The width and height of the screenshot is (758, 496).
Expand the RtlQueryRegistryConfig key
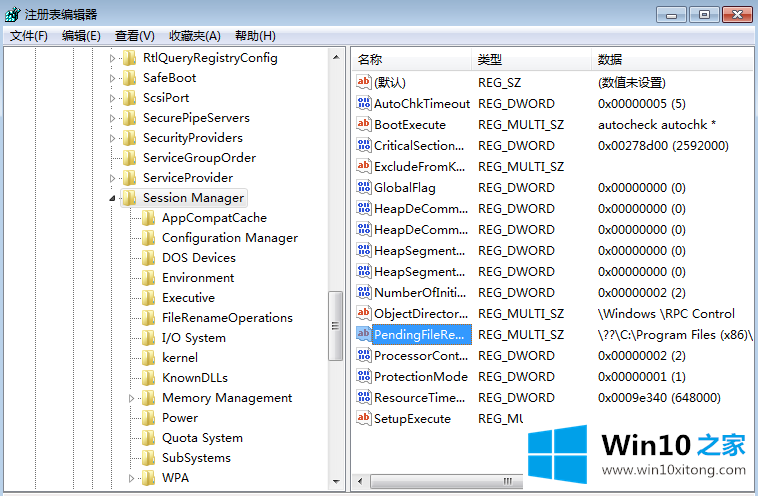112,58
